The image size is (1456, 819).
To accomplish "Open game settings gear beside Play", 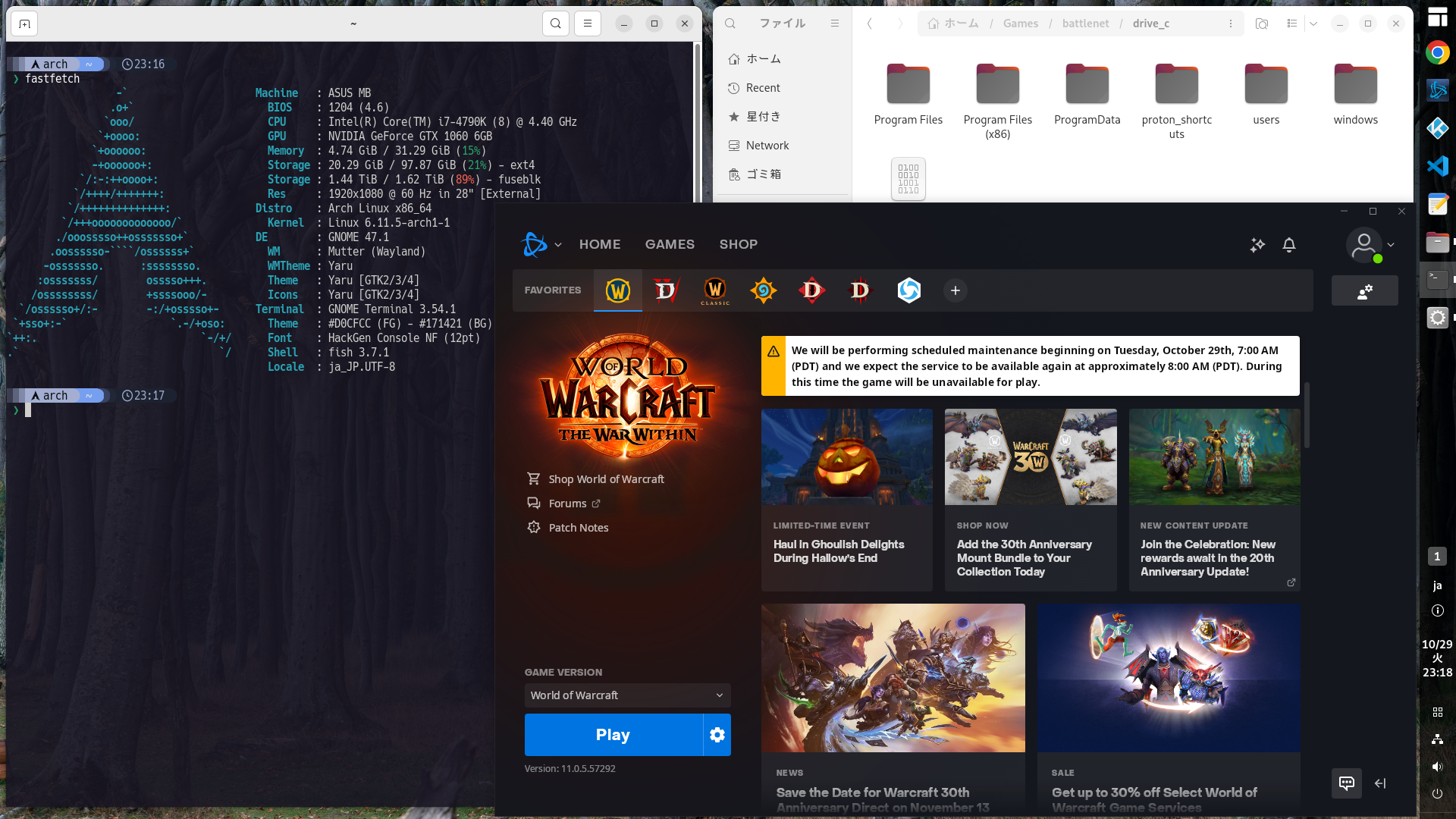I will pyautogui.click(x=717, y=735).
